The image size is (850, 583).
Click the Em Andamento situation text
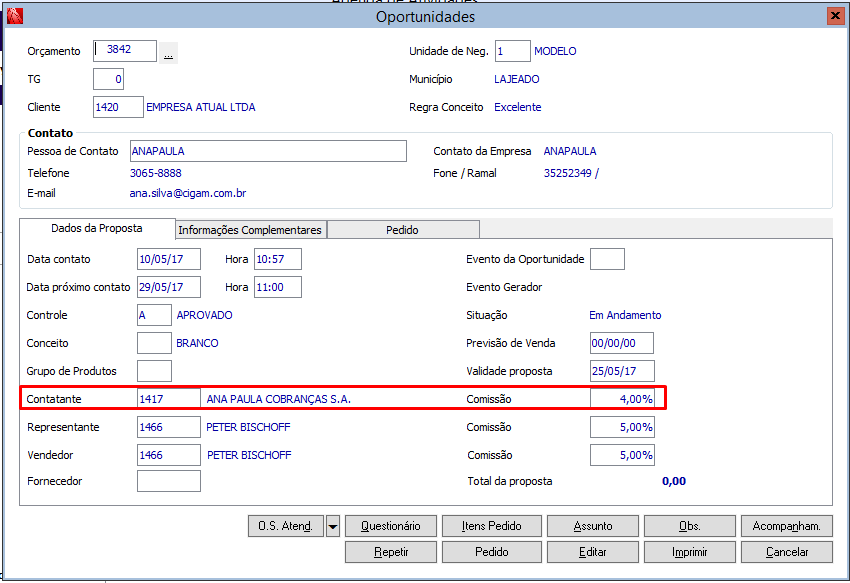[625, 315]
